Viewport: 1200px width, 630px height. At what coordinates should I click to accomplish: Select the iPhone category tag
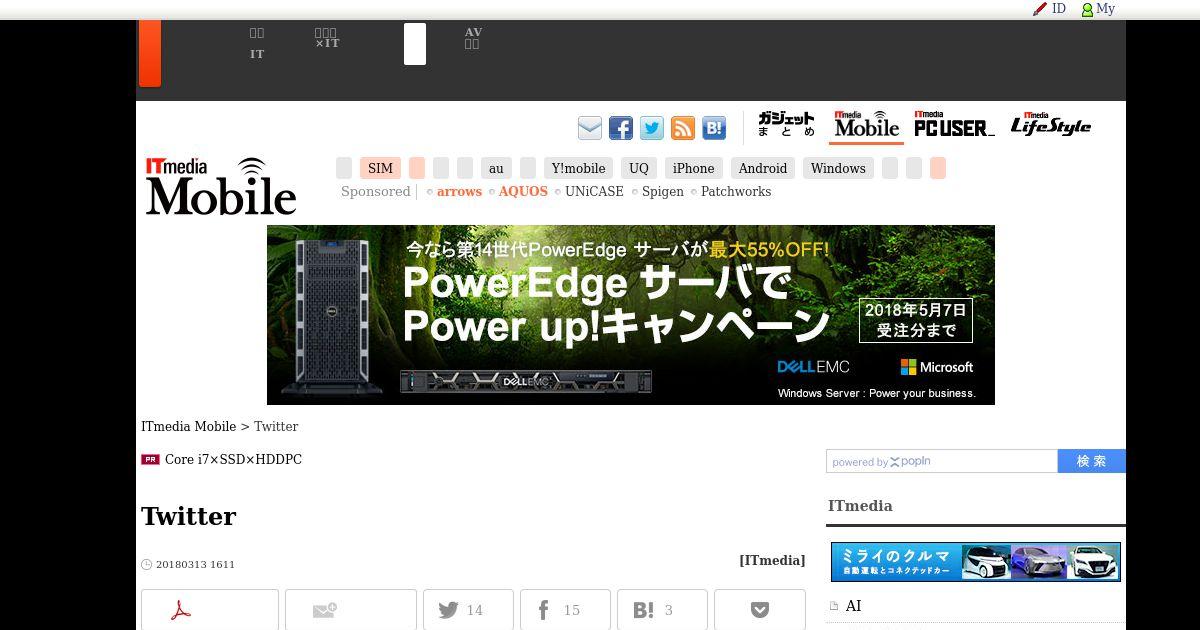tap(693, 168)
